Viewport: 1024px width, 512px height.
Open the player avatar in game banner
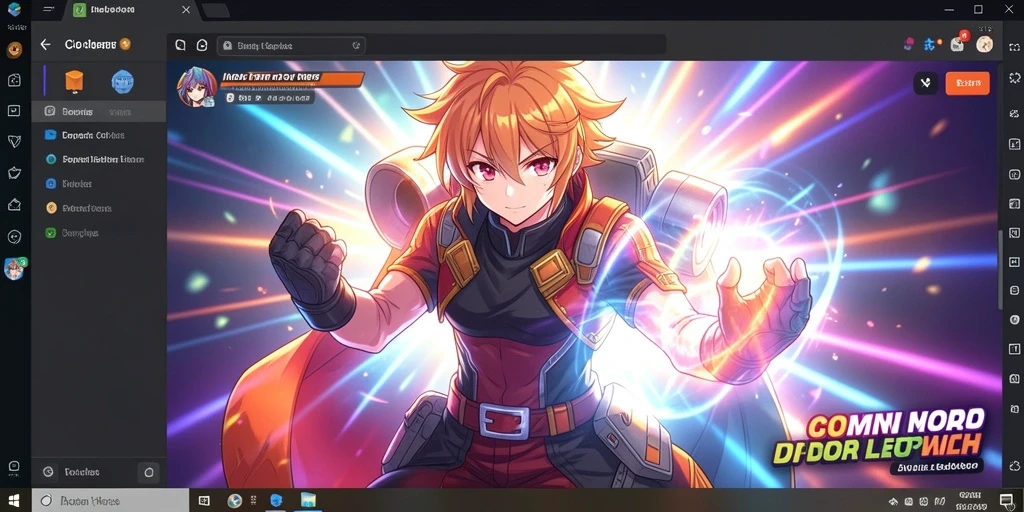(x=197, y=87)
